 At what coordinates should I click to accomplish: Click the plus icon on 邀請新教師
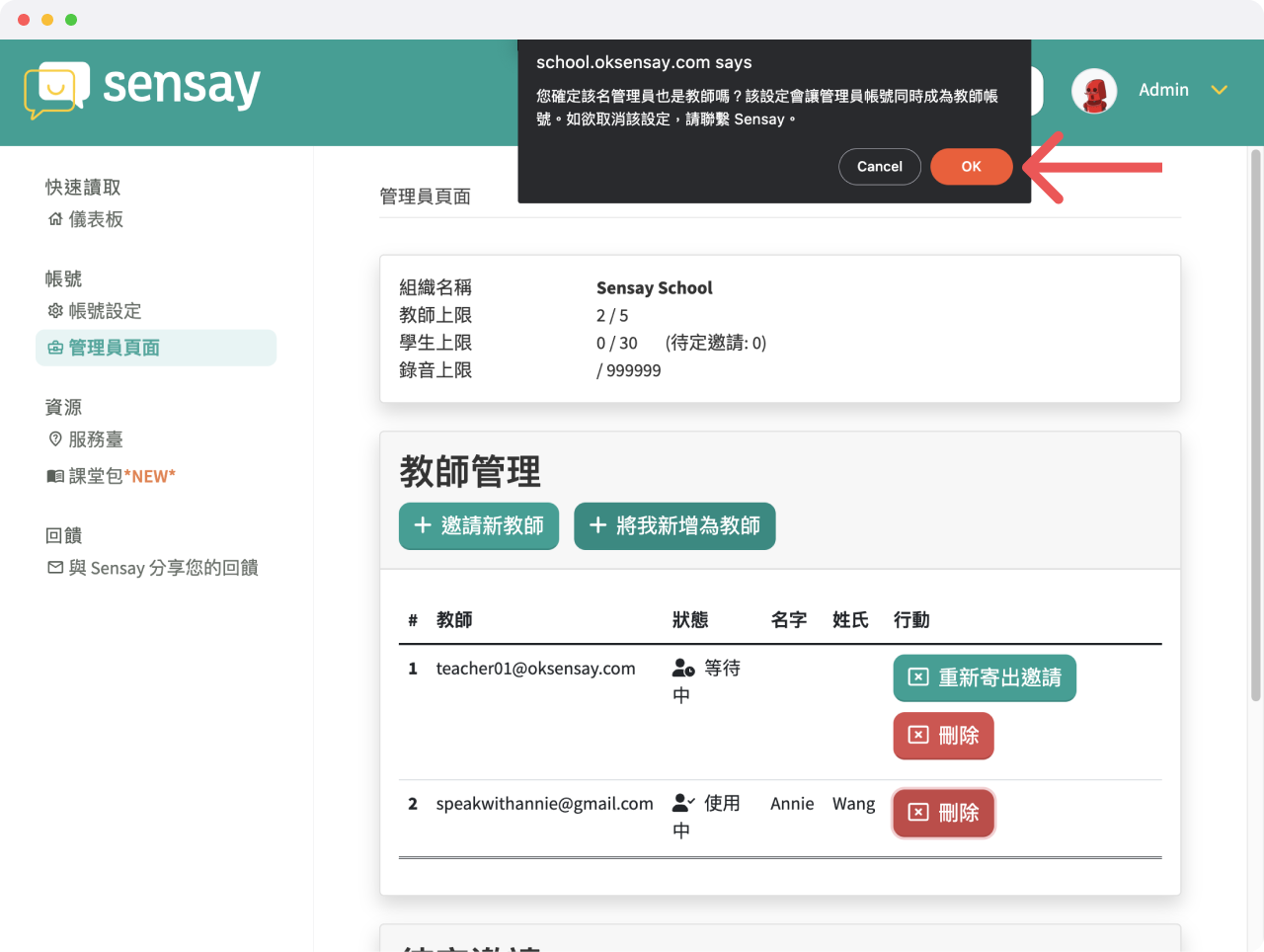423,525
